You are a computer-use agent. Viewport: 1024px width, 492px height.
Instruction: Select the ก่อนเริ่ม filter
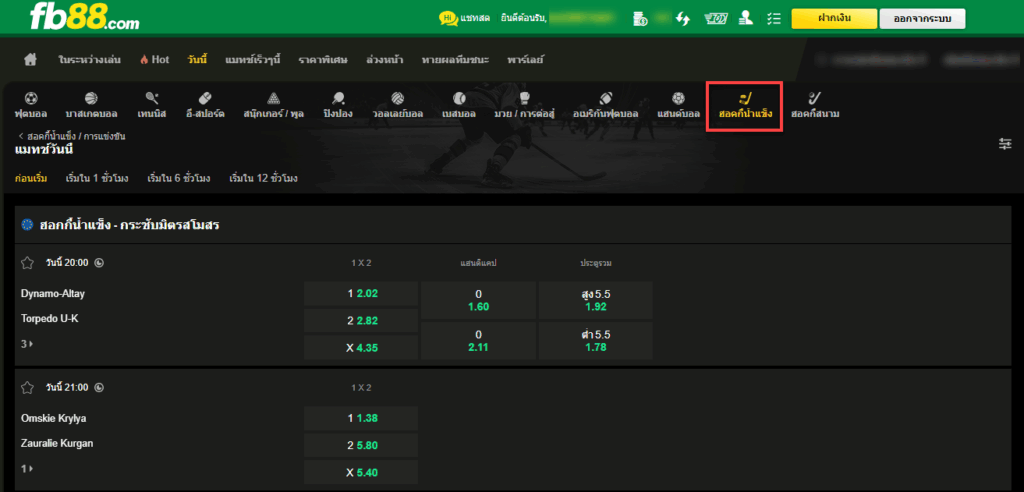coord(31,178)
